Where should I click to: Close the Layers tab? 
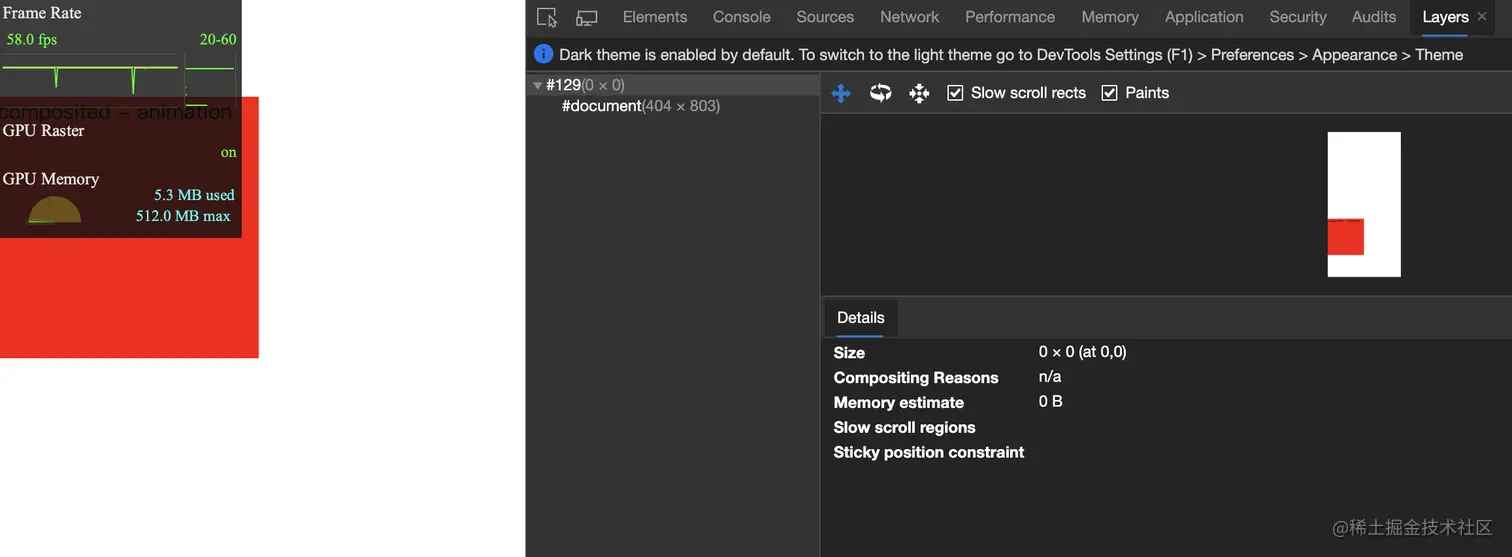(1482, 17)
